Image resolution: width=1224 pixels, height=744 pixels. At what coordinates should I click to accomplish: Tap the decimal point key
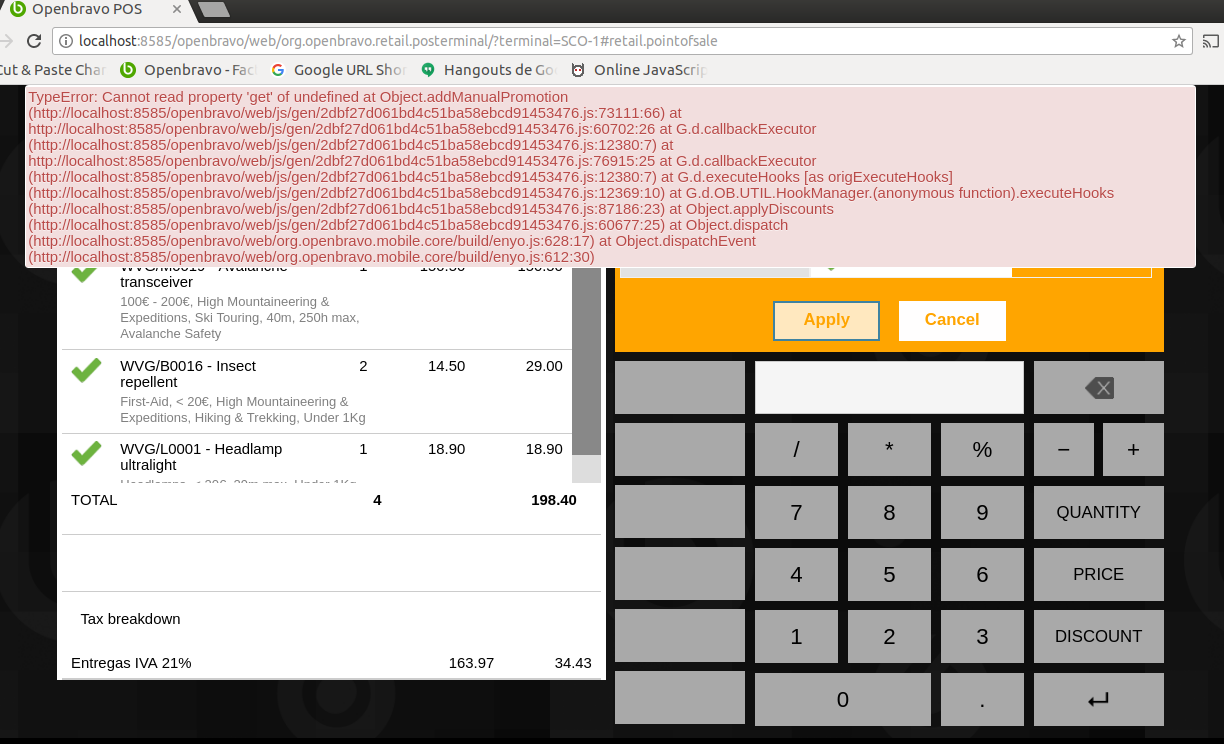pyautogui.click(x=982, y=699)
